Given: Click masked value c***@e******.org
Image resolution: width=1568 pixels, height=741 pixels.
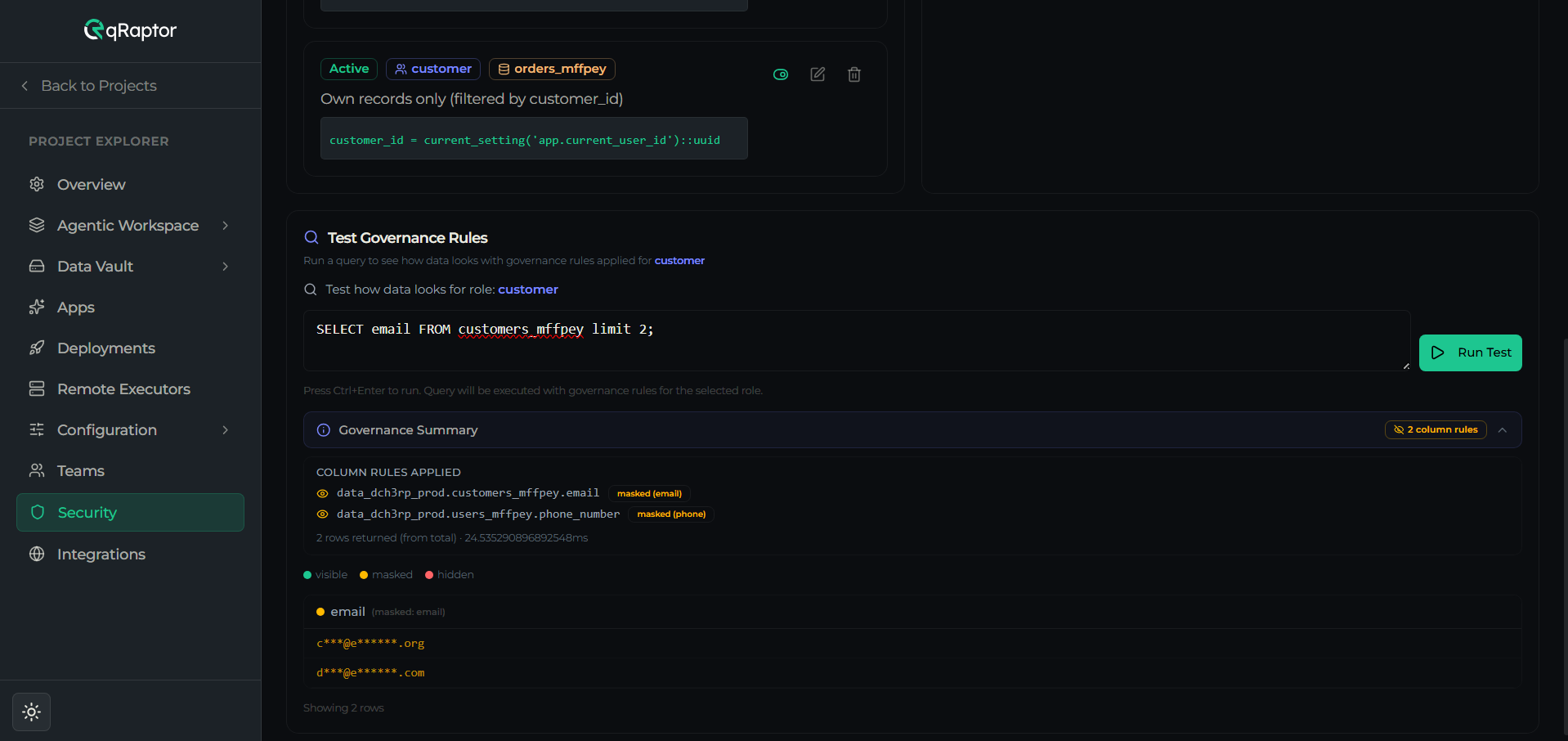Looking at the screenshot, I should 370,643.
